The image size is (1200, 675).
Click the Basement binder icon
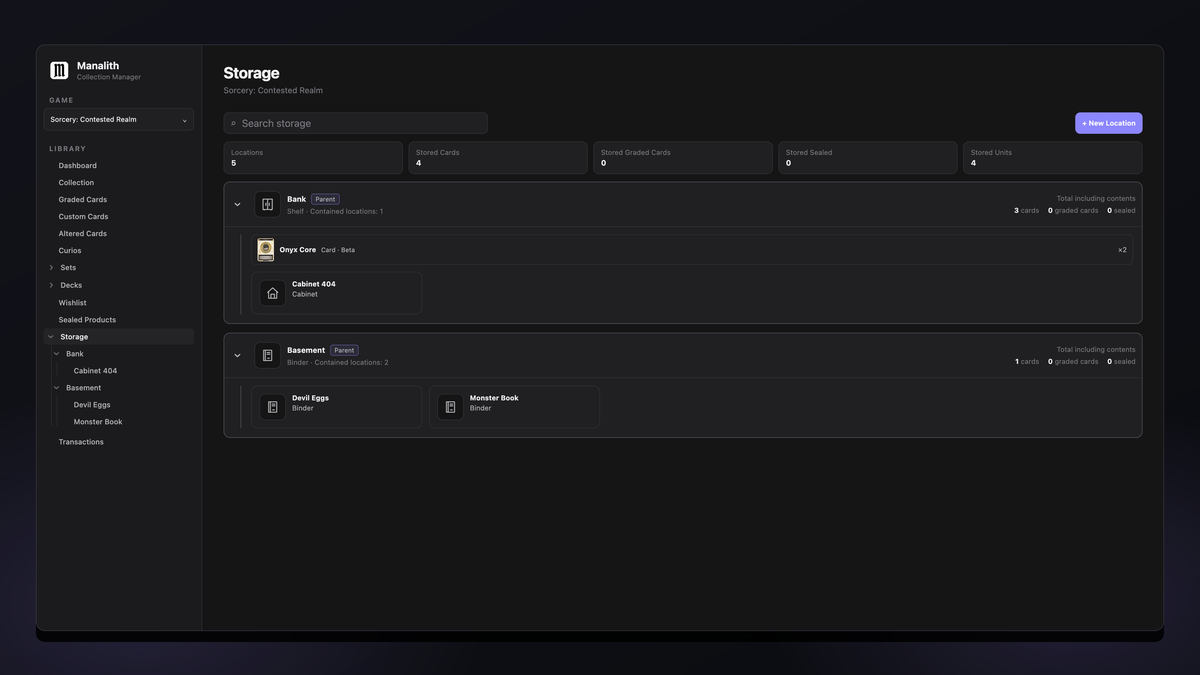click(267, 355)
